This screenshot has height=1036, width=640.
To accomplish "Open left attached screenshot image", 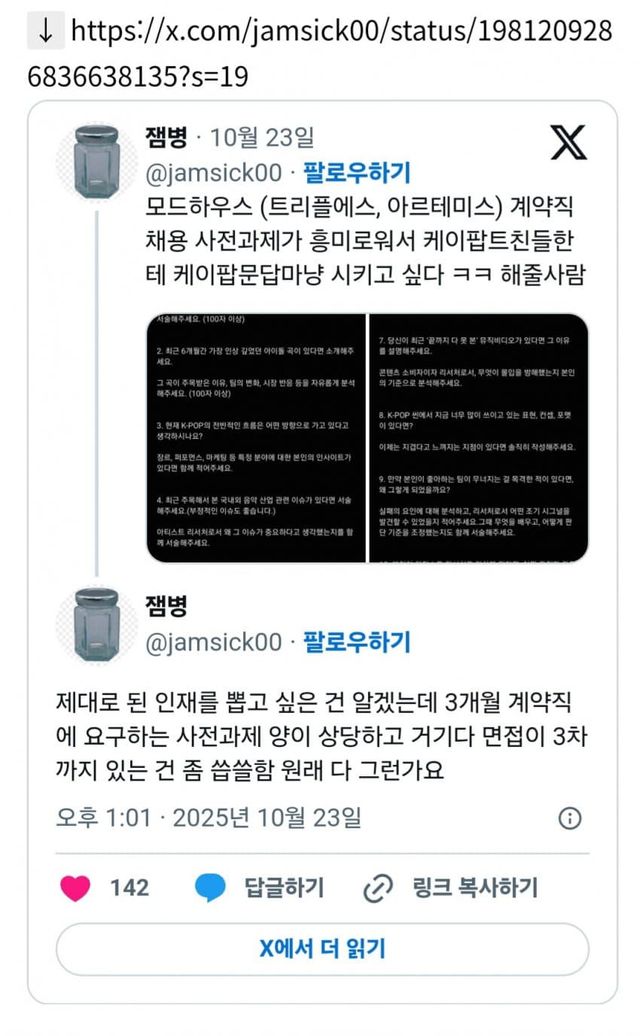I will pos(256,438).
